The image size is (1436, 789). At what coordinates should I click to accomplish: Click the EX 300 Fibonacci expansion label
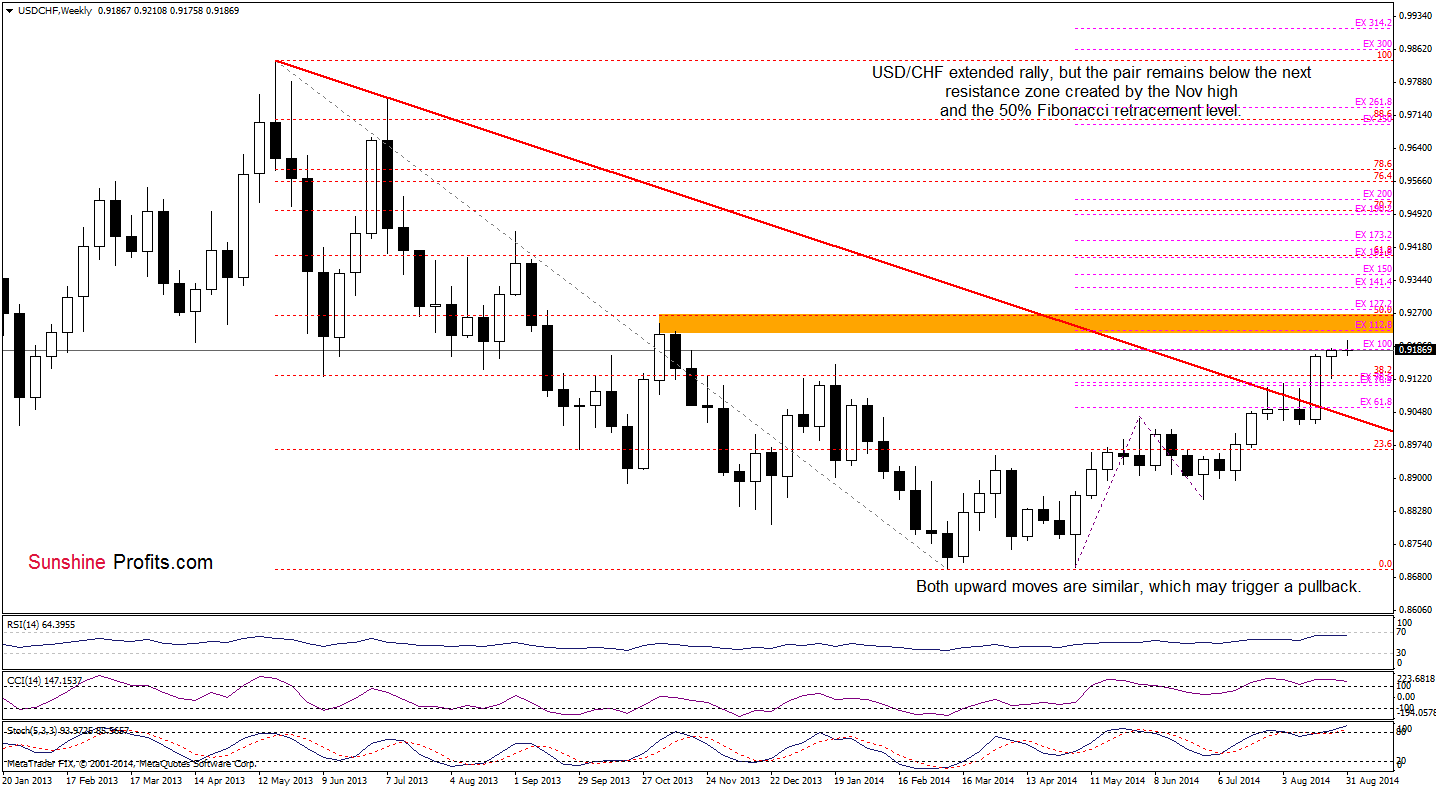[1377, 44]
